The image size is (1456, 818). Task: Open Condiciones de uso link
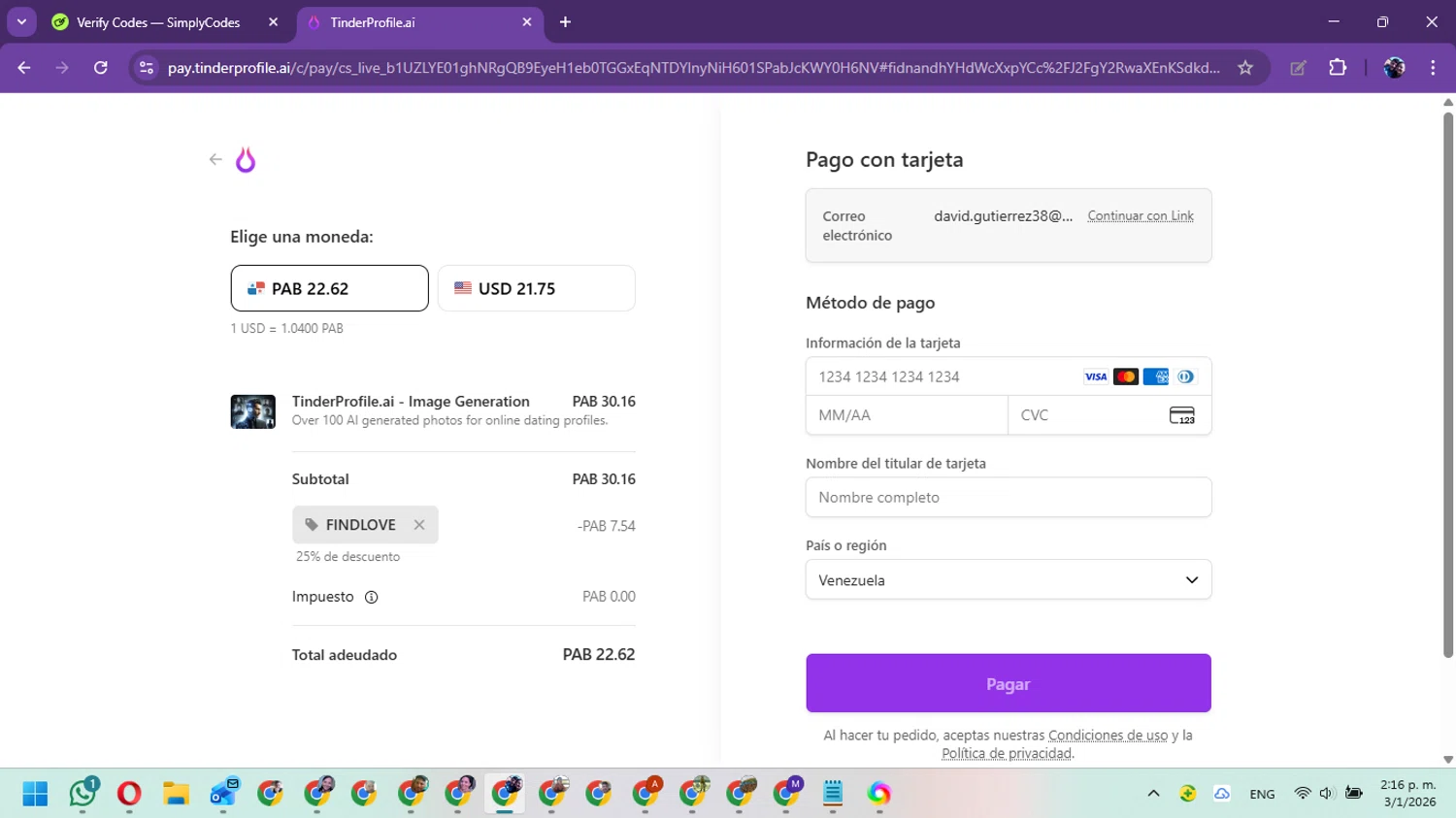(1108, 736)
